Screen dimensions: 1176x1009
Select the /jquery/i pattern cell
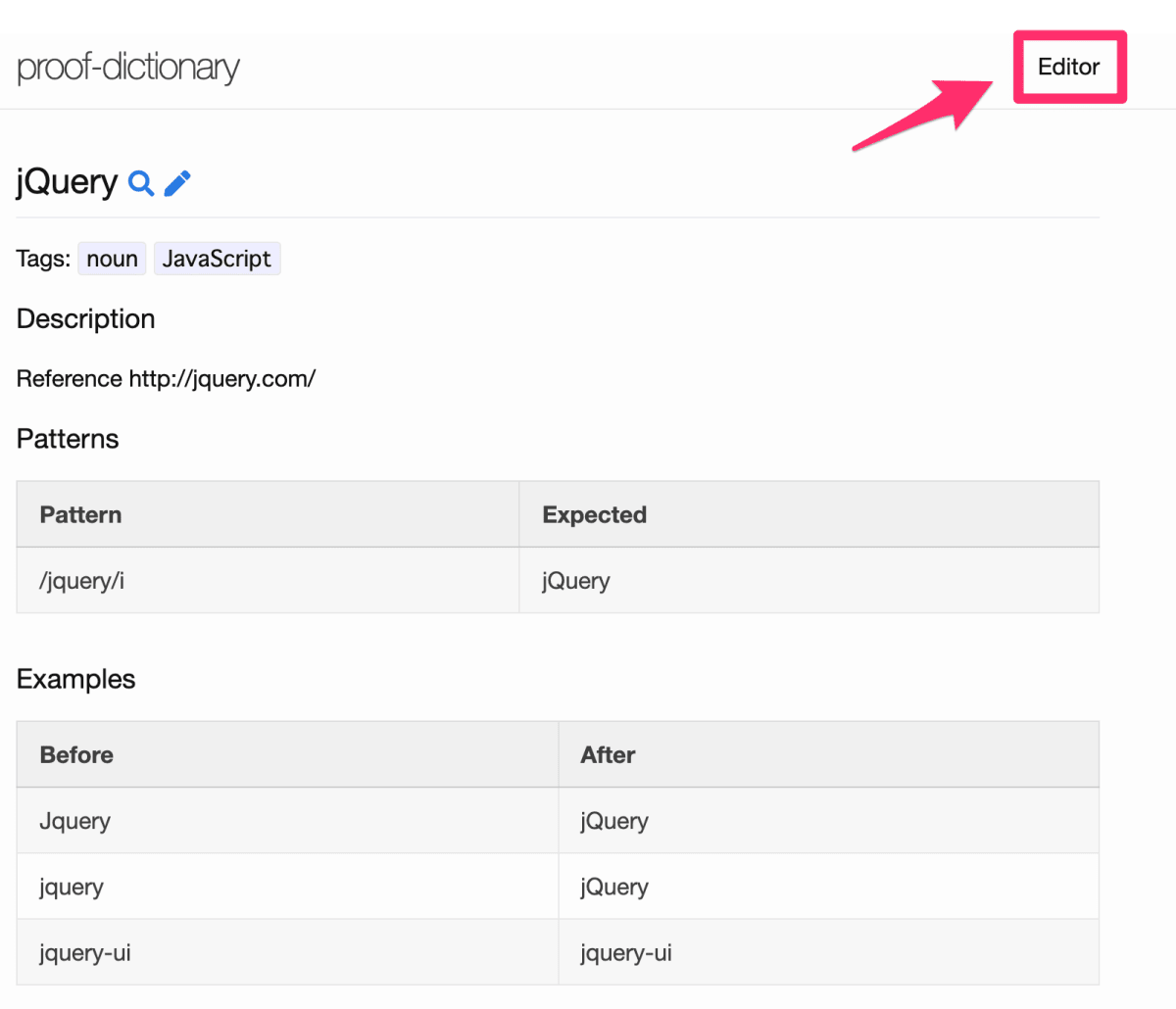tap(268, 581)
